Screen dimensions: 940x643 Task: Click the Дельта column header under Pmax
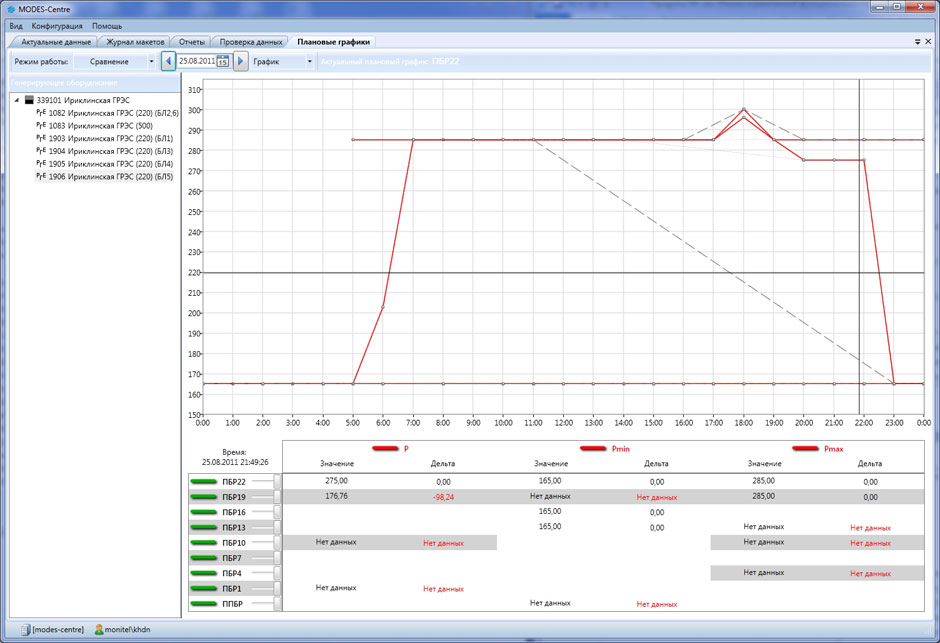click(x=870, y=463)
